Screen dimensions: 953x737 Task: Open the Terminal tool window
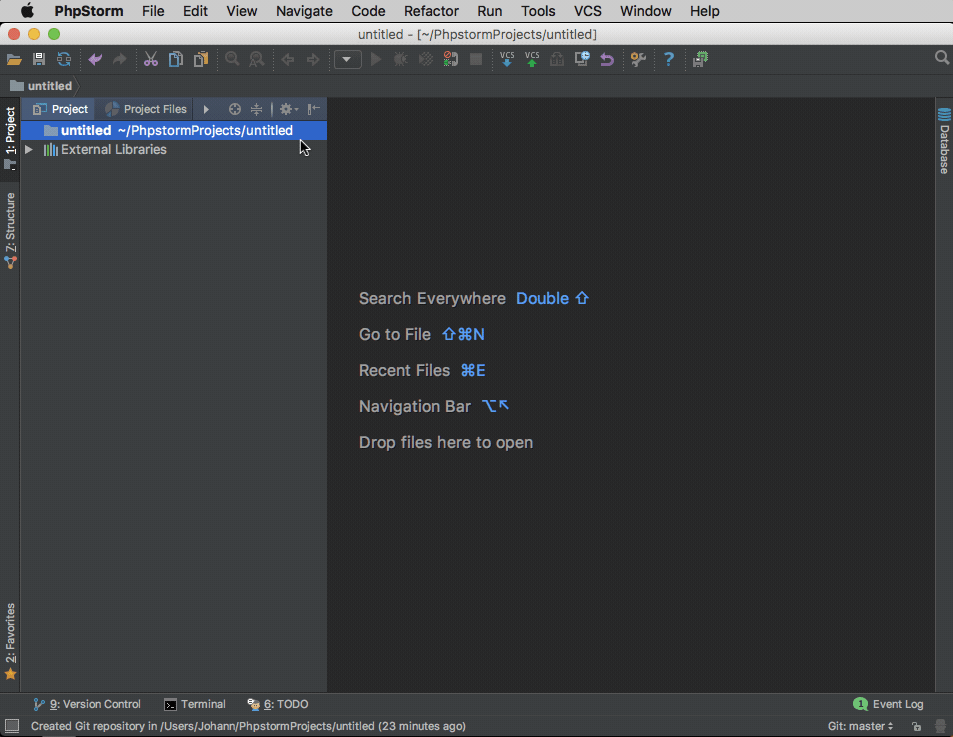pyautogui.click(x=195, y=704)
